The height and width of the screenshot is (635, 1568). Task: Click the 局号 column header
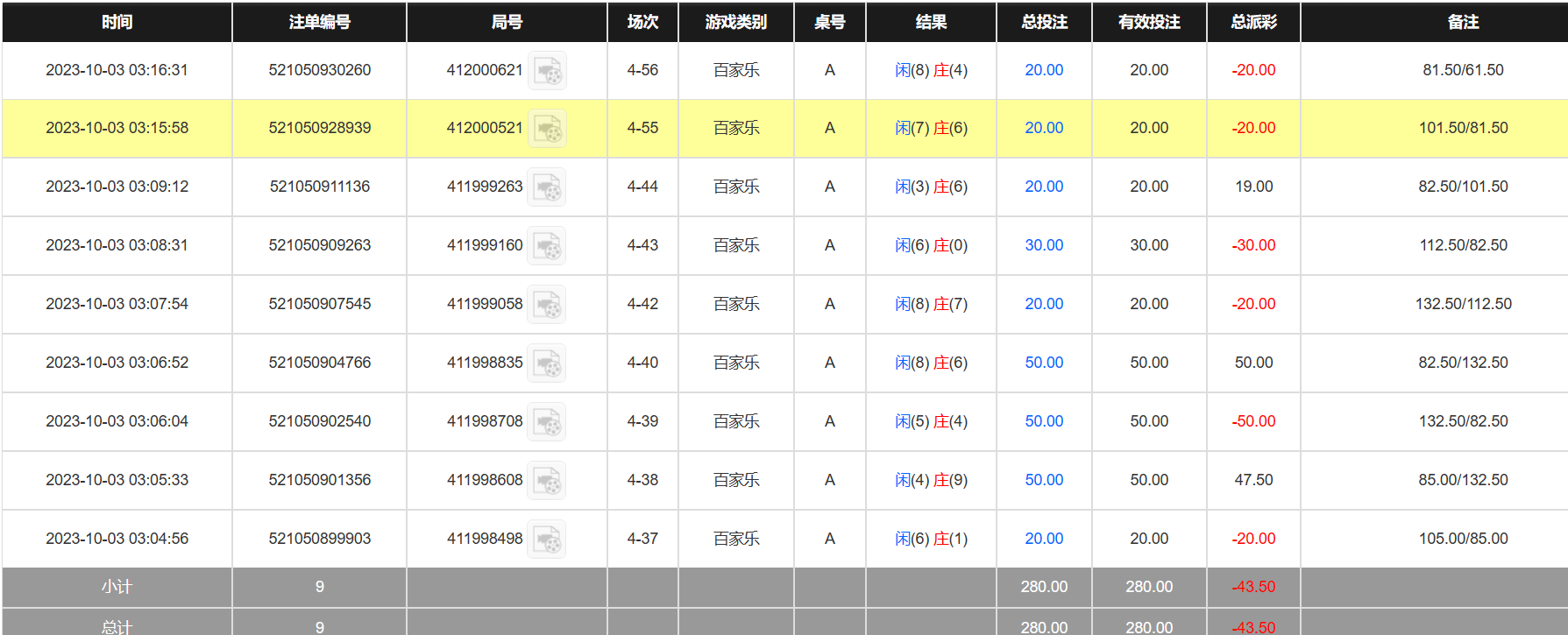(x=507, y=22)
